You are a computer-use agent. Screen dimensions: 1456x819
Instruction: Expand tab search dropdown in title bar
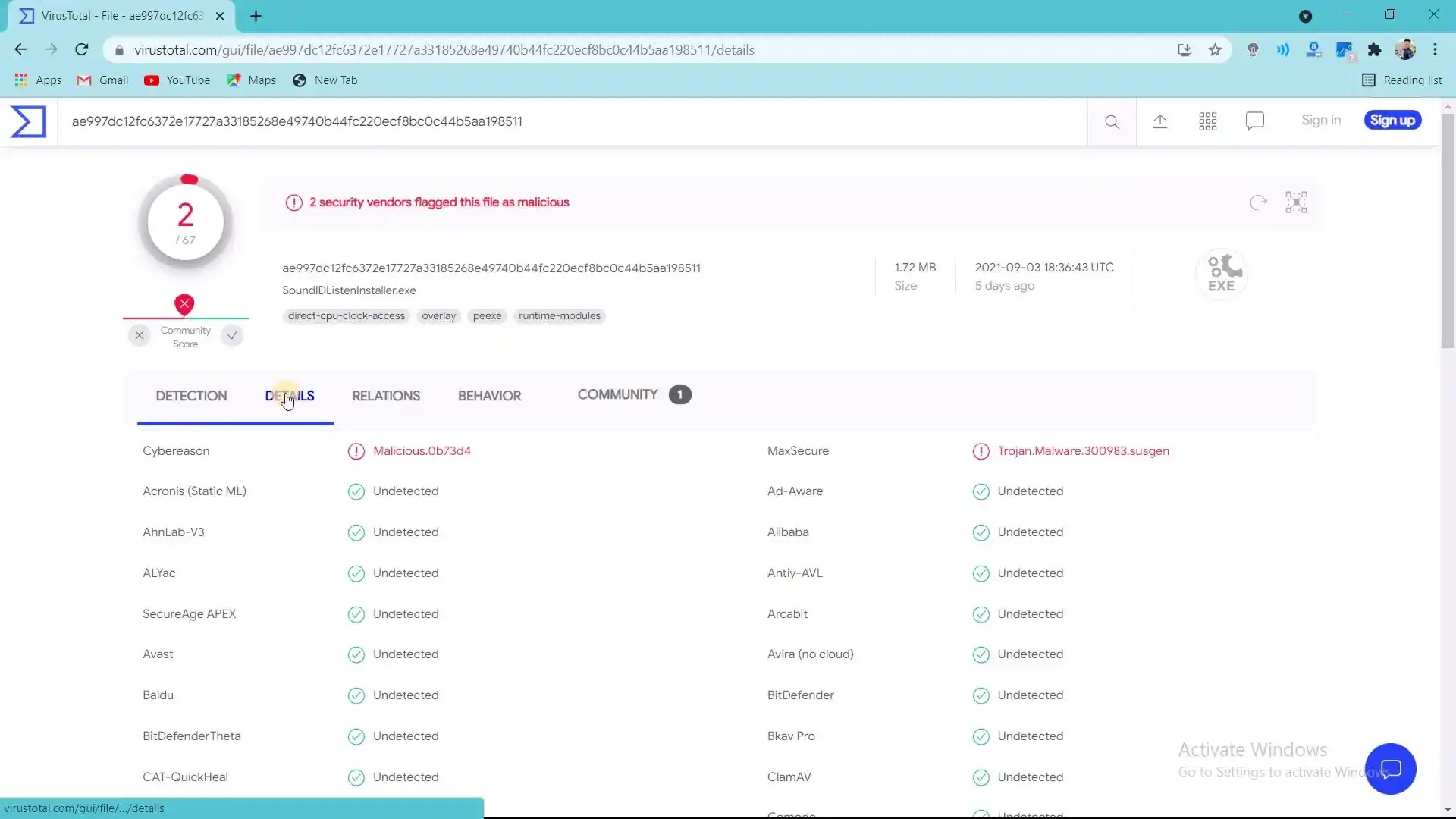(x=1305, y=16)
